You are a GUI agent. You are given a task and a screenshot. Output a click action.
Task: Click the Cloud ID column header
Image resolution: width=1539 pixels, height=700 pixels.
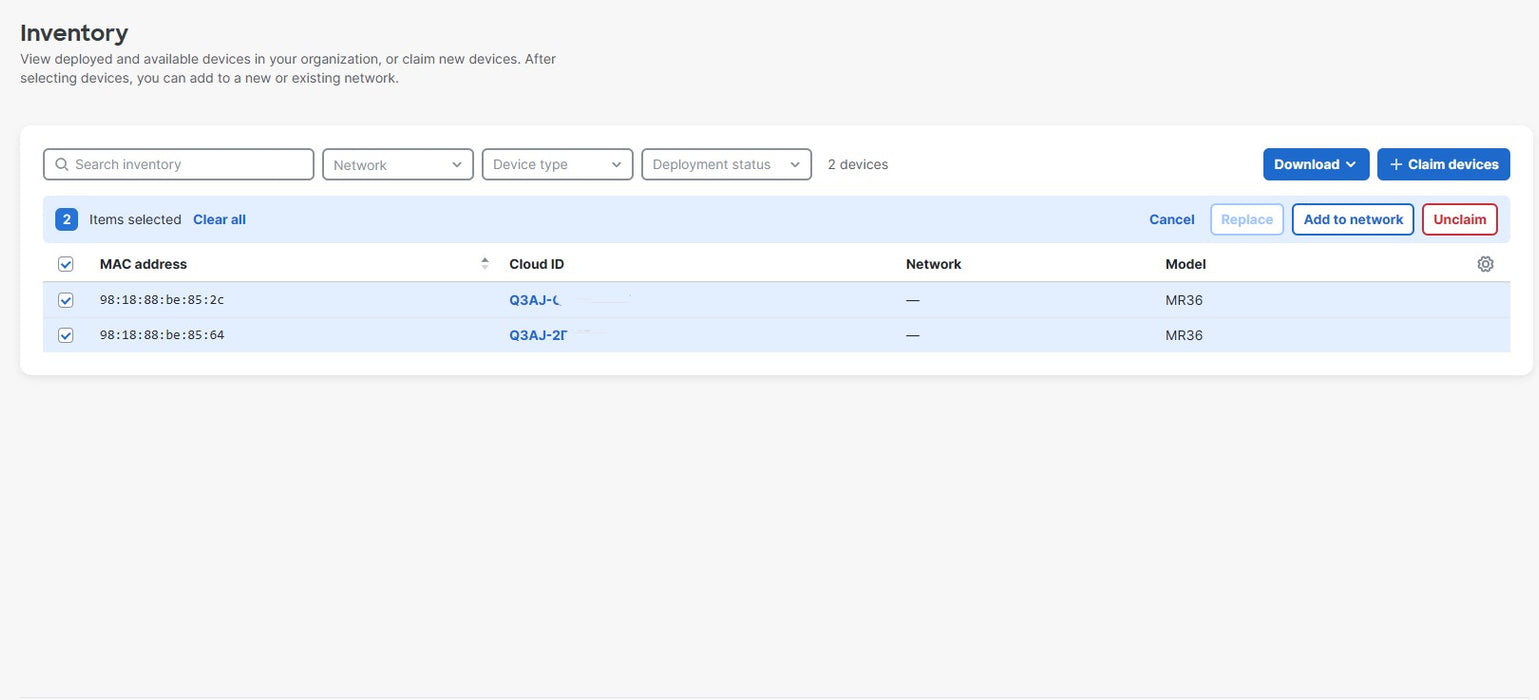tap(537, 264)
